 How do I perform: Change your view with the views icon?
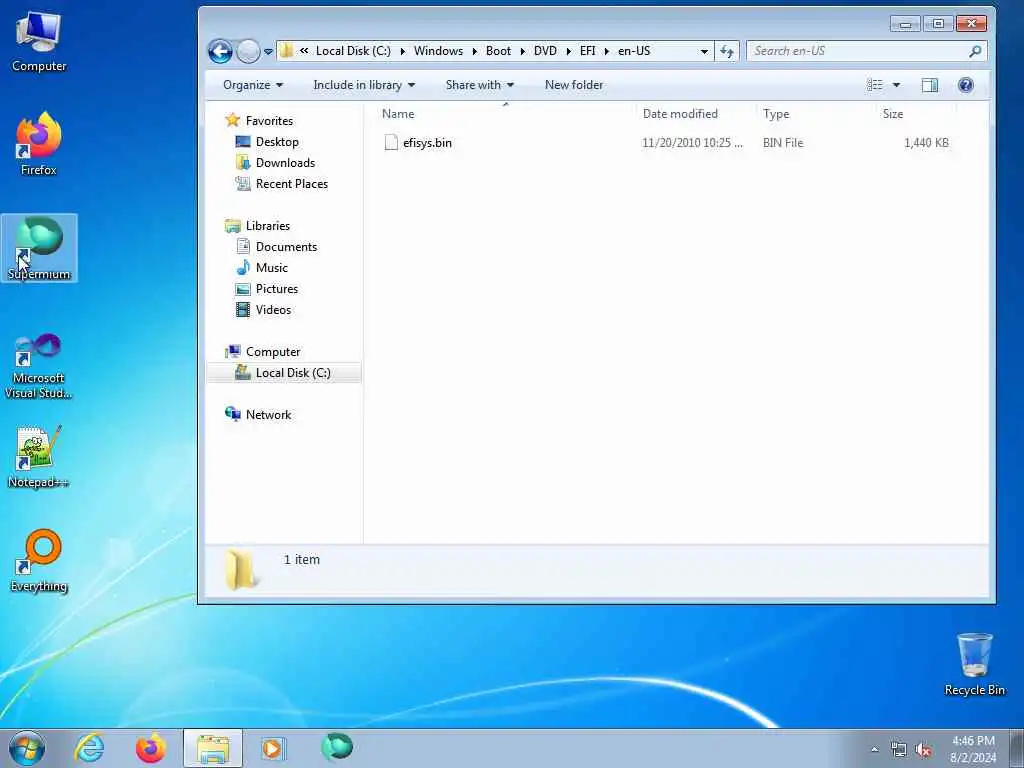coord(874,85)
